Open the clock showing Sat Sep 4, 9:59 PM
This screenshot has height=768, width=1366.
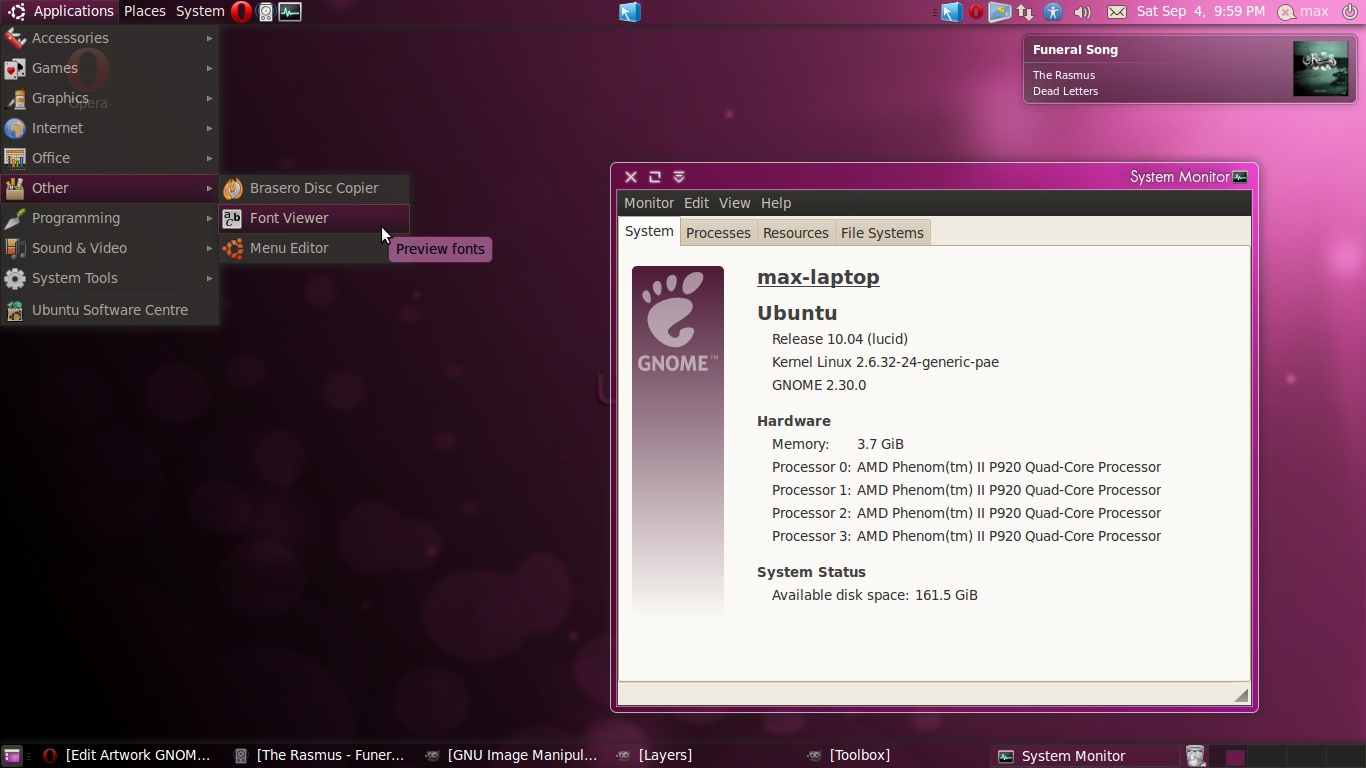(x=1200, y=12)
